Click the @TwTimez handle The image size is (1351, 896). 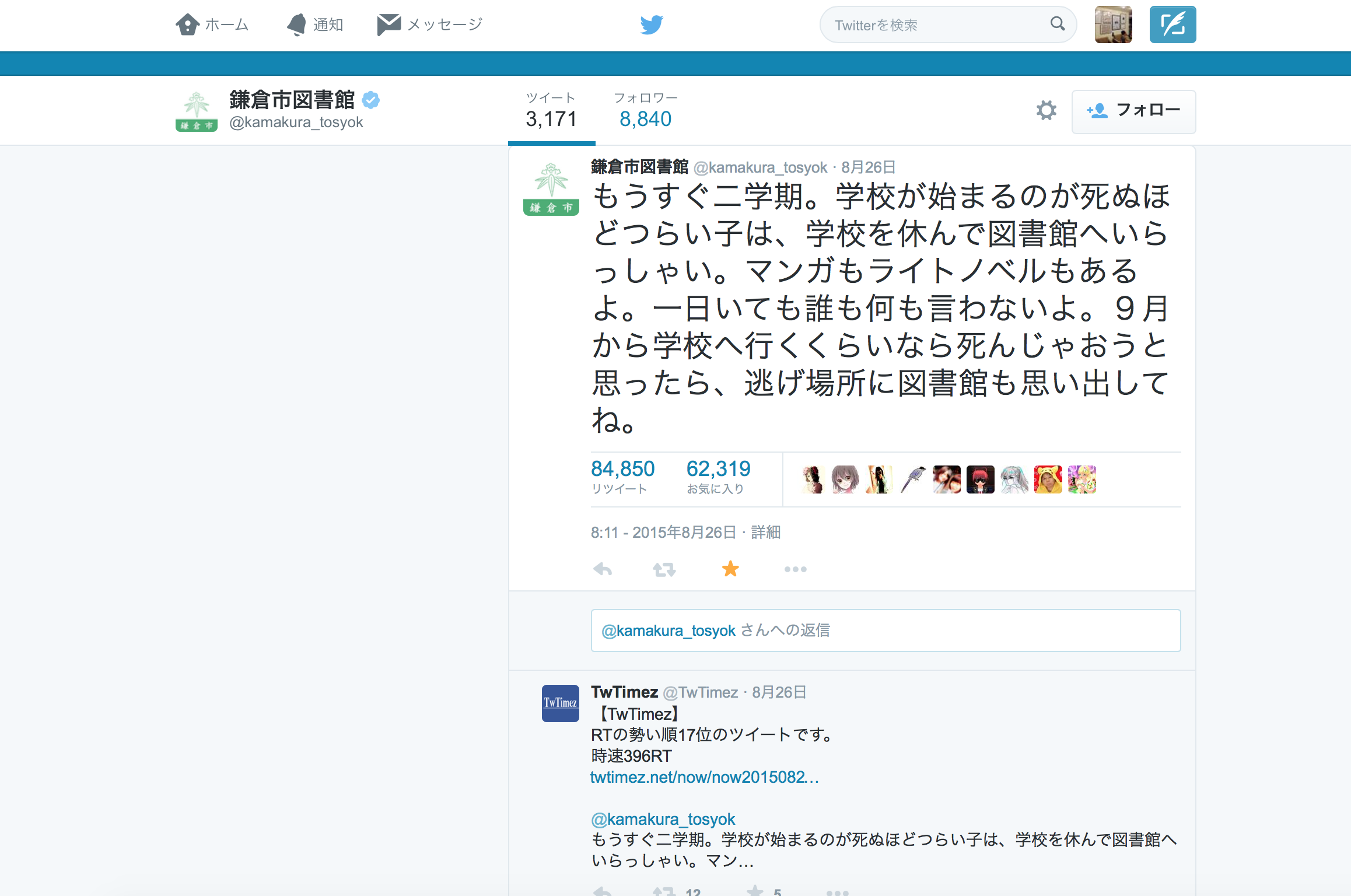coord(701,692)
